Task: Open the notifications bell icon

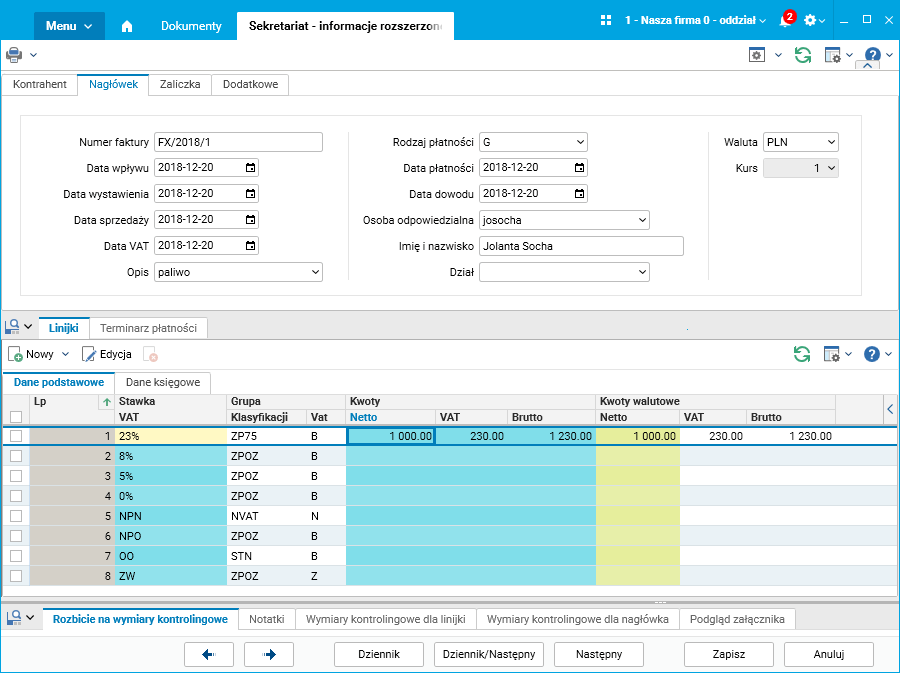Action: click(785, 20)
